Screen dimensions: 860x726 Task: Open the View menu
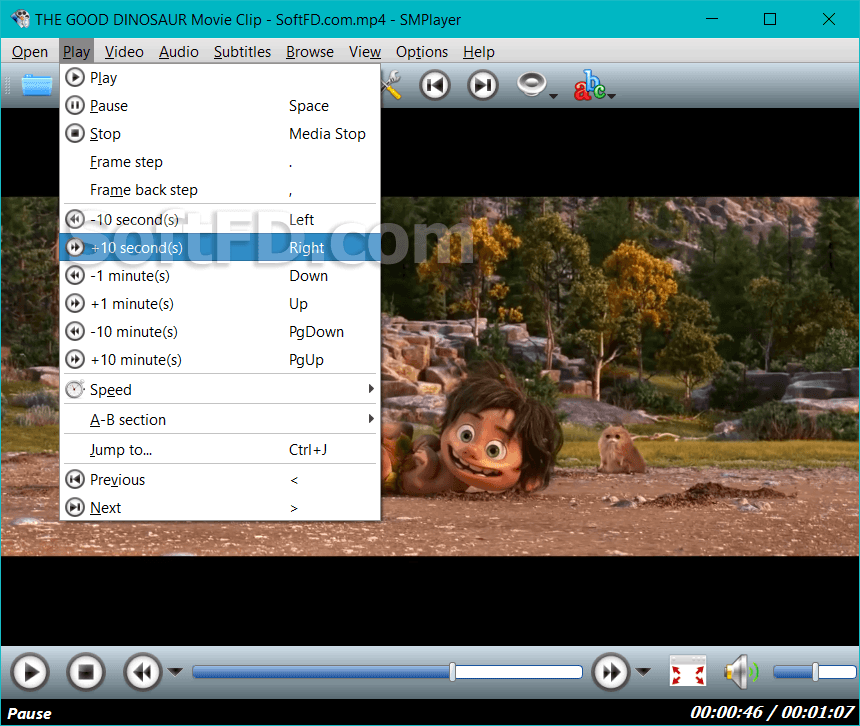(365, 52)
